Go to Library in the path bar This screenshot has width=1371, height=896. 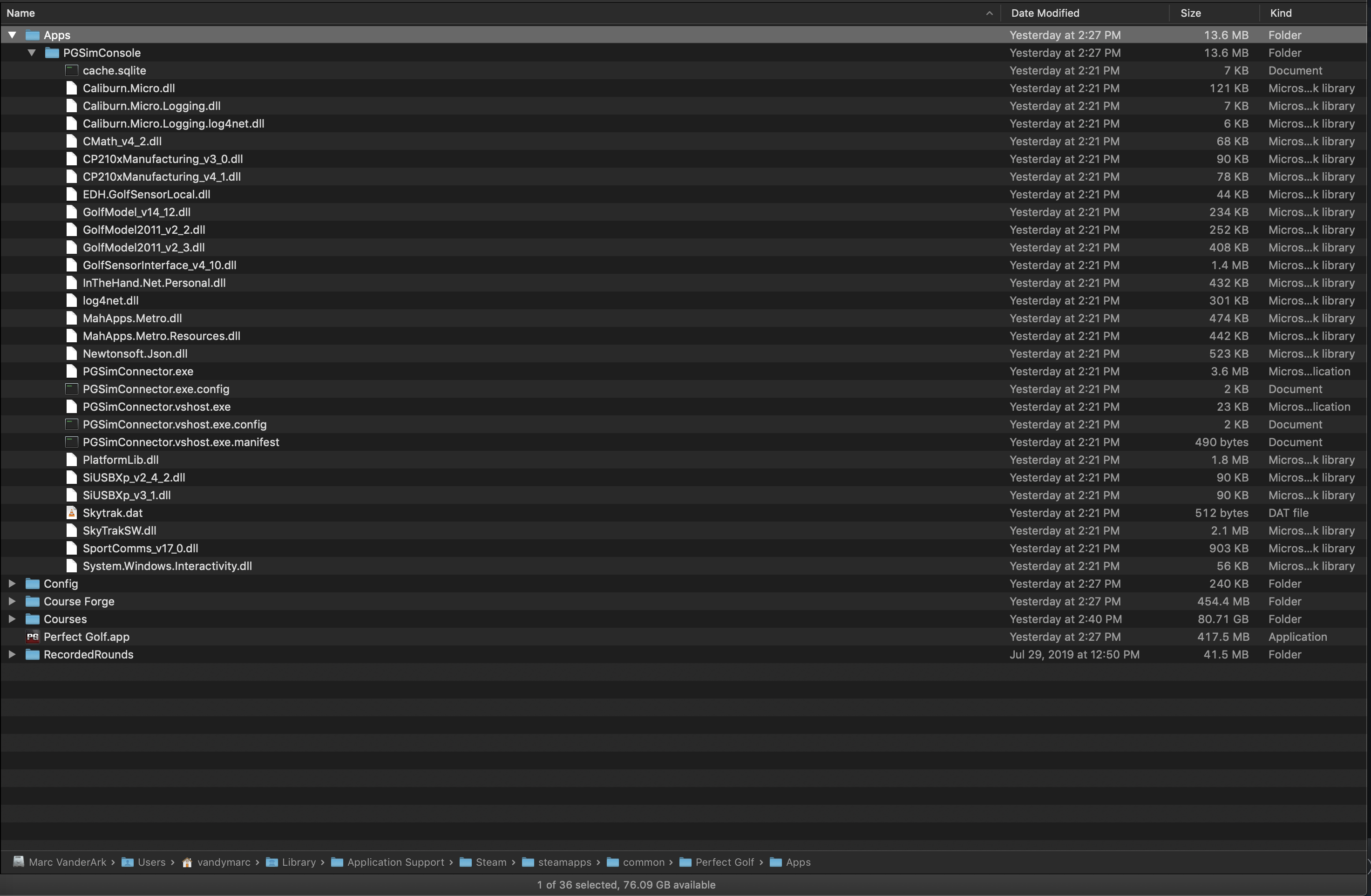click(299, 862)
